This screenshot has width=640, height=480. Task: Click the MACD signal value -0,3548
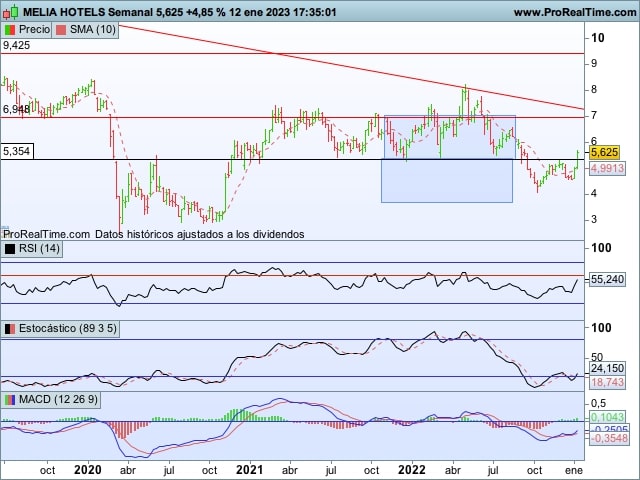(x=609, y=438)
